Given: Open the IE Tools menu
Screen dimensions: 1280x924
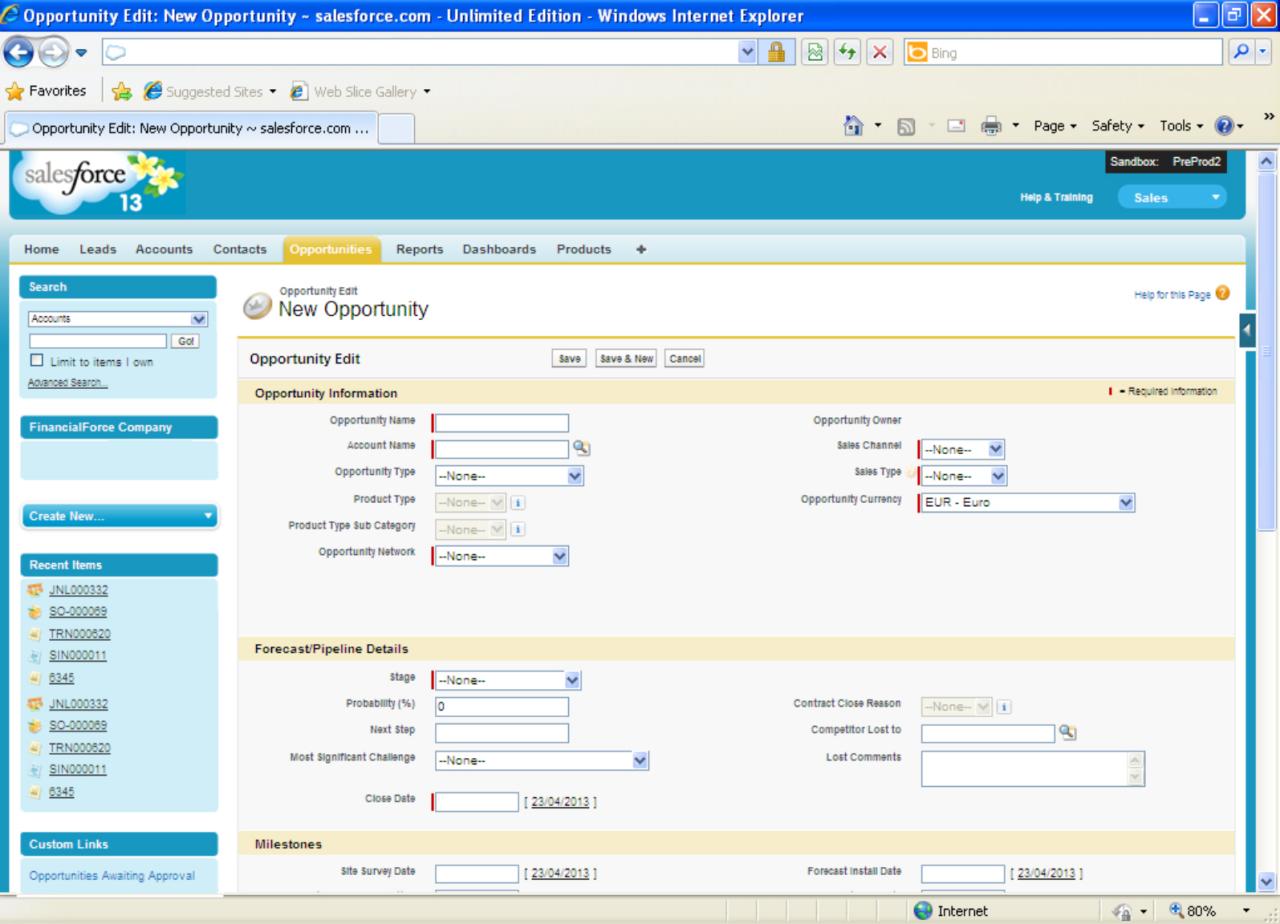Looking at the screenshot, I should coord(1183,126).
